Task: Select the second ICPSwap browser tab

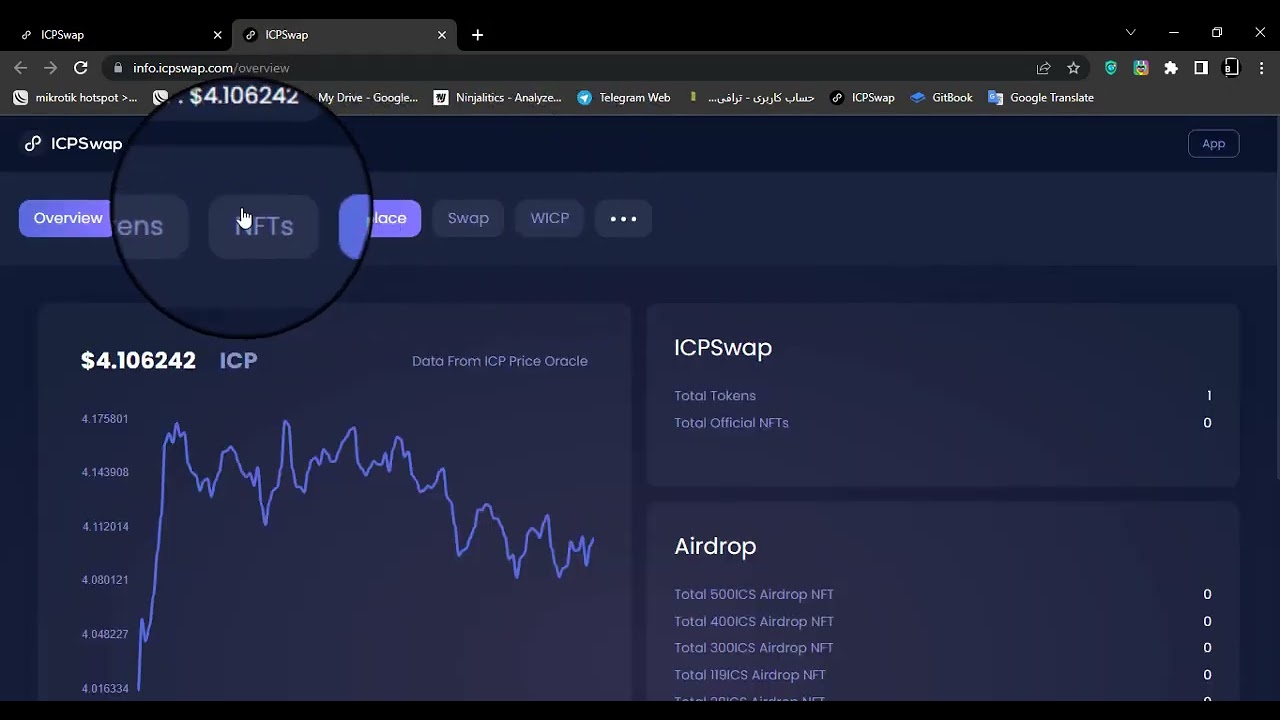Action: click(x=344, y=35)
